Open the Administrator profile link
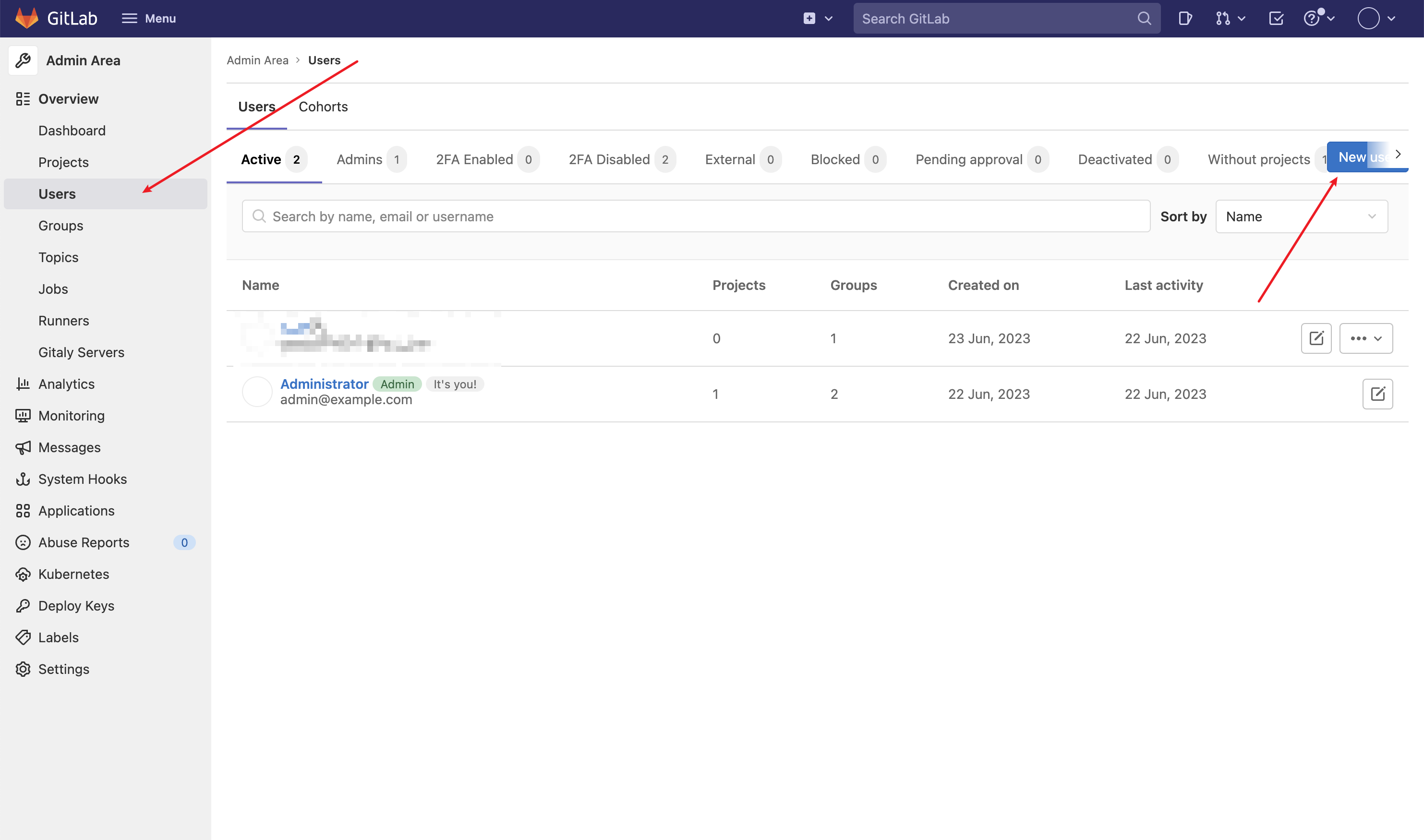This screenshot has height=840, width=1424. click(x=324, y=384)
